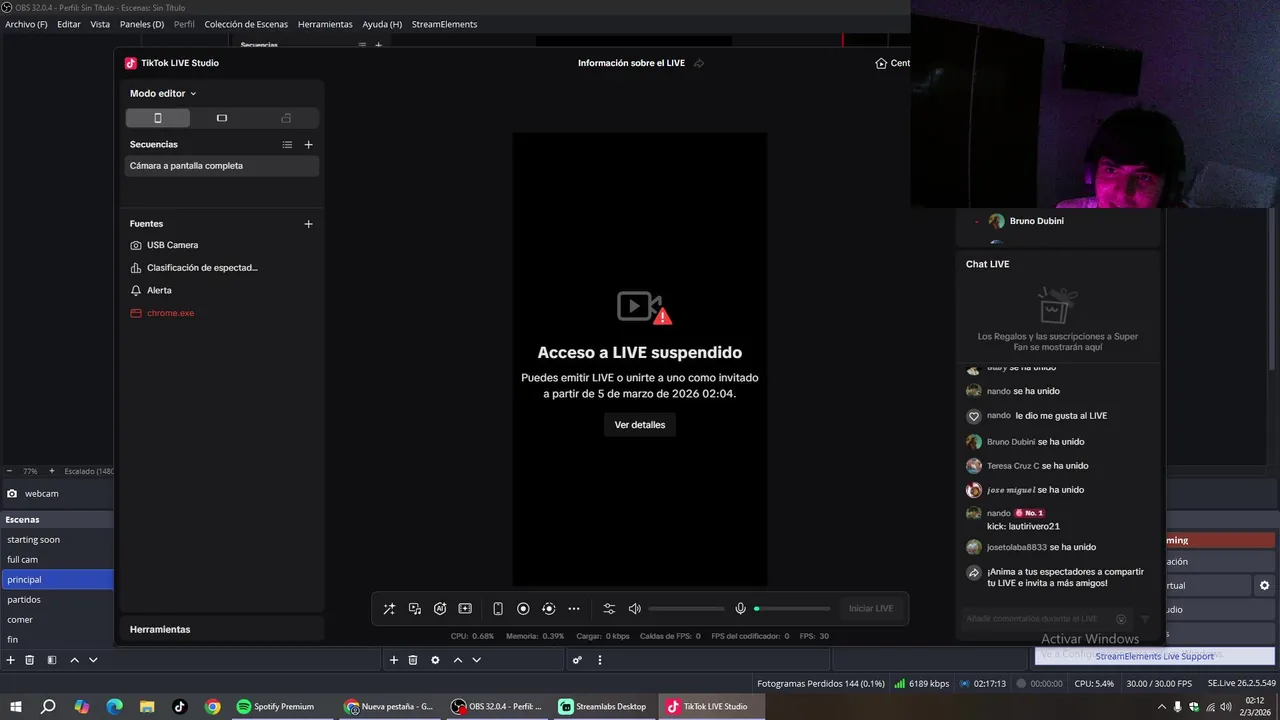Click the Ver detalles button

point(640,425)
